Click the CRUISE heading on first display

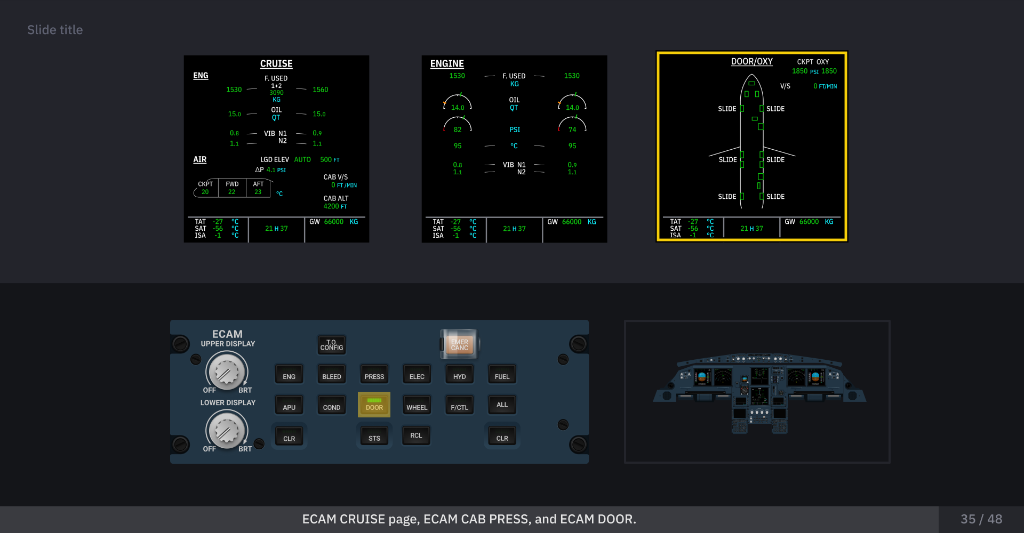pyautogui.click(x=276, y=63)
